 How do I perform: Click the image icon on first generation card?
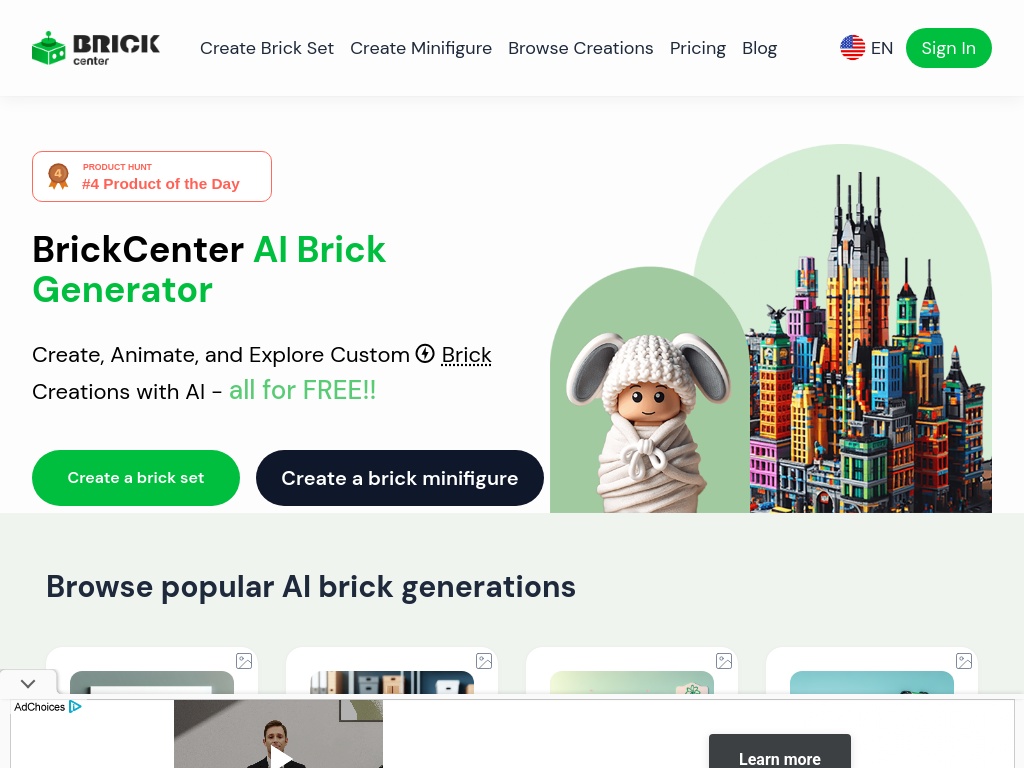coord(244,661)
